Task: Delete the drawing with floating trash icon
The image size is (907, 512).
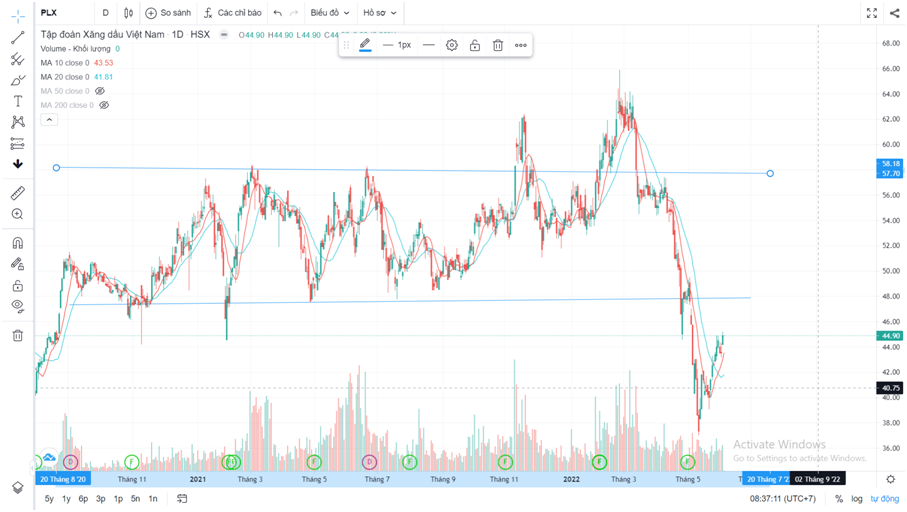Action: (x=497, y=45)
